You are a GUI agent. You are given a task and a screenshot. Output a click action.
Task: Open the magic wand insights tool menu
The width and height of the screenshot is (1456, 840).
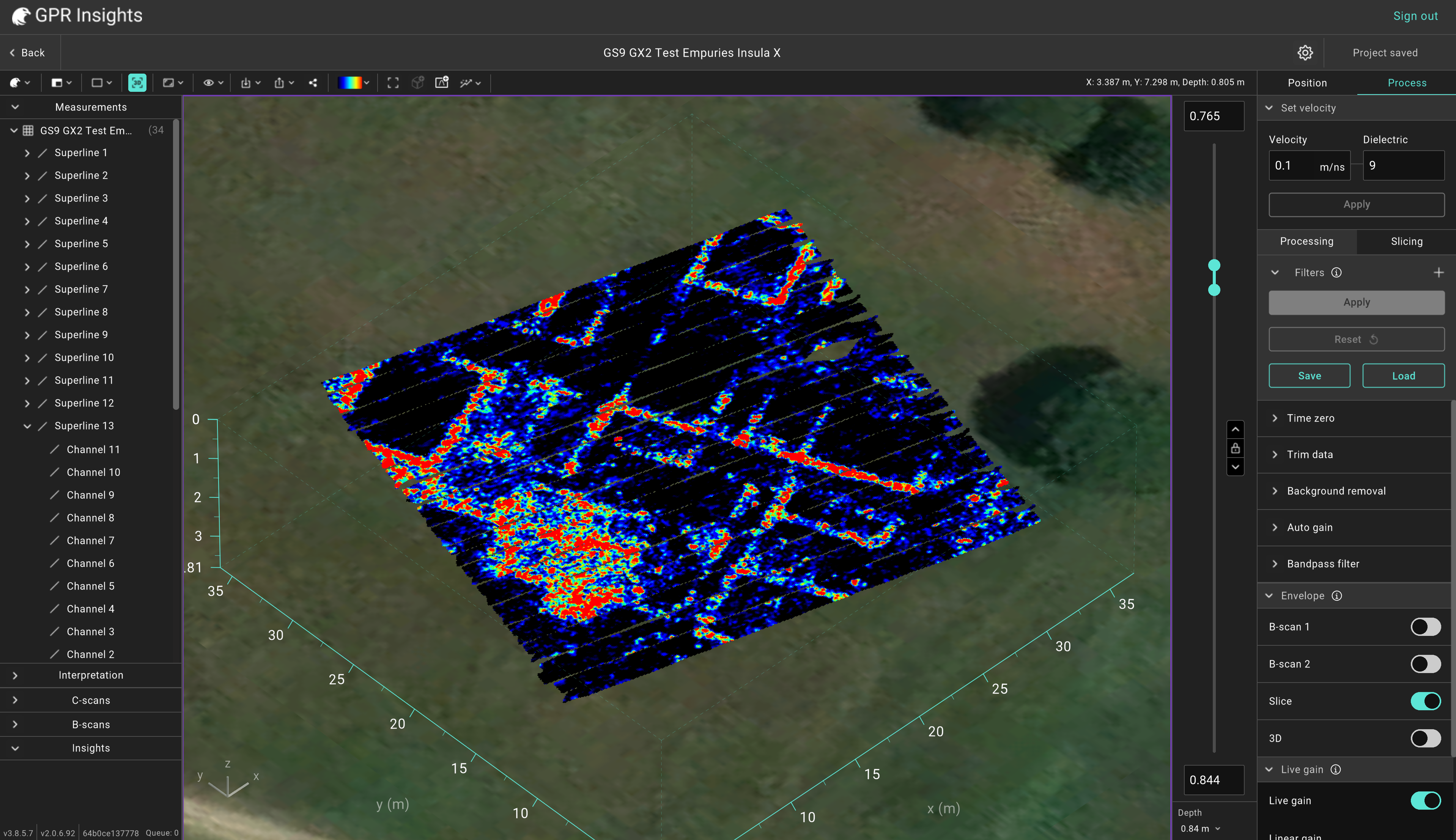470,82
